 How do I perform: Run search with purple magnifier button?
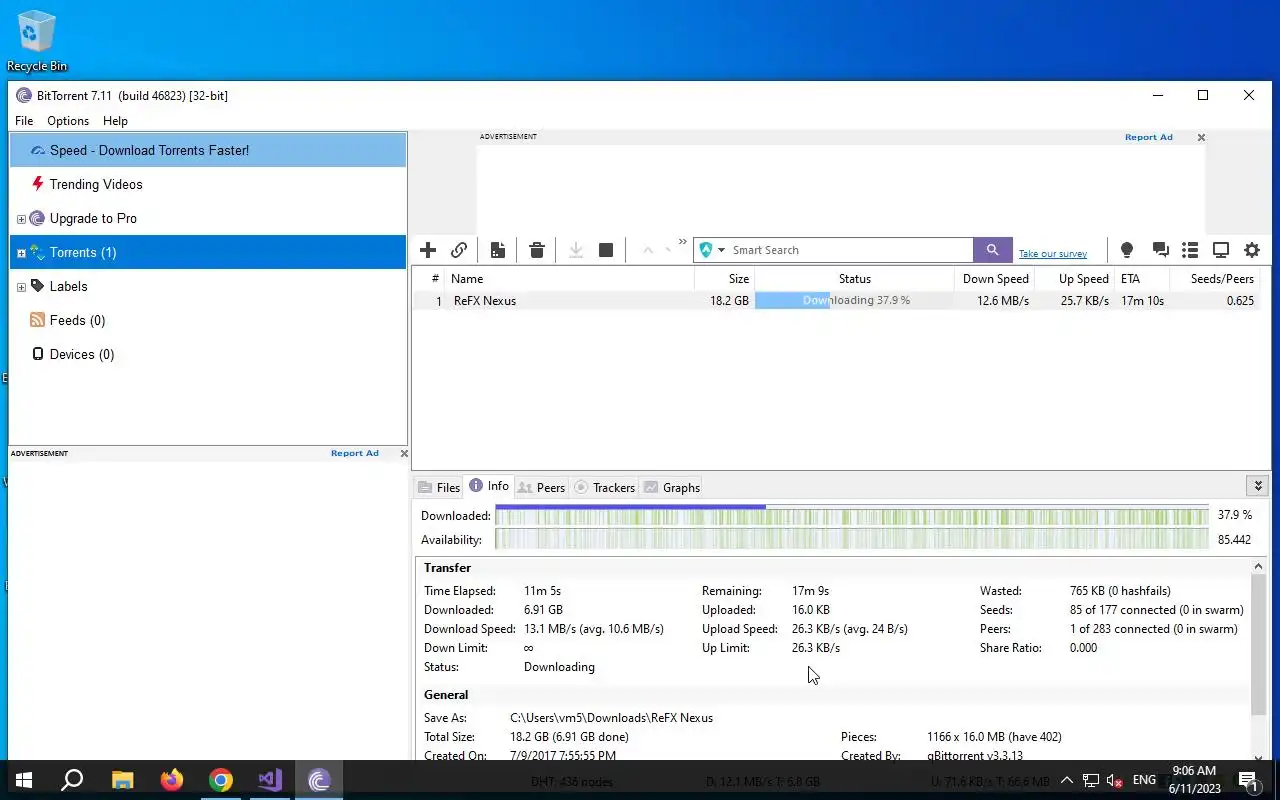coord(993,250)
